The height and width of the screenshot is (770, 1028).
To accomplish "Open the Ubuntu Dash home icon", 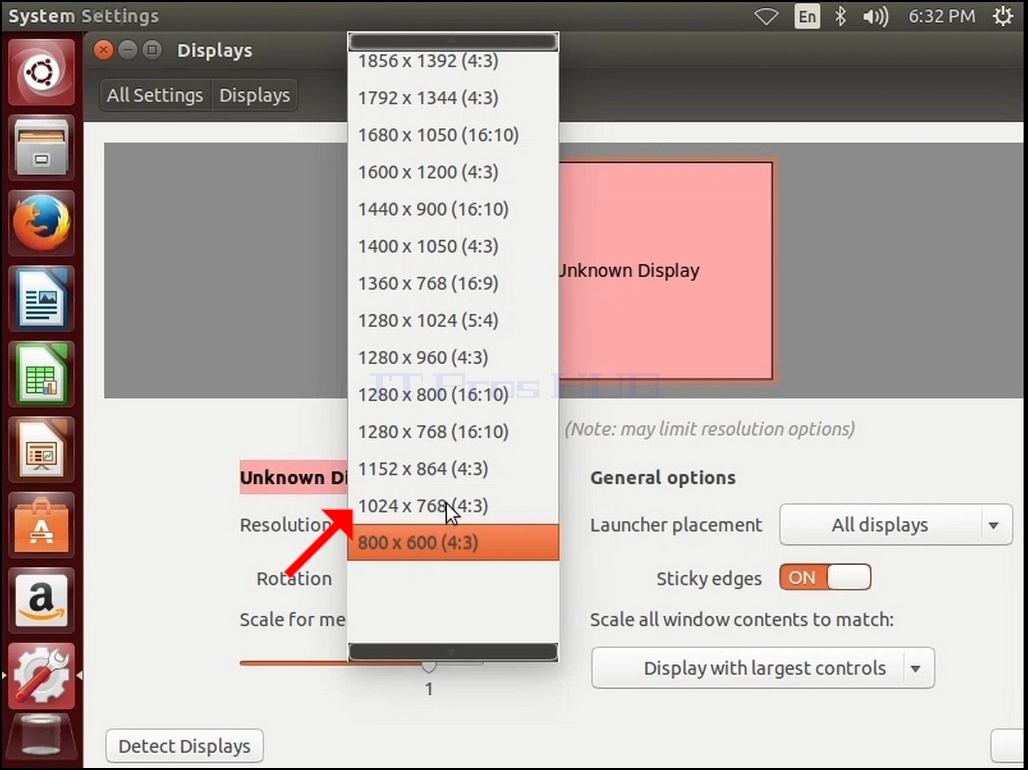I will point(41,72).
